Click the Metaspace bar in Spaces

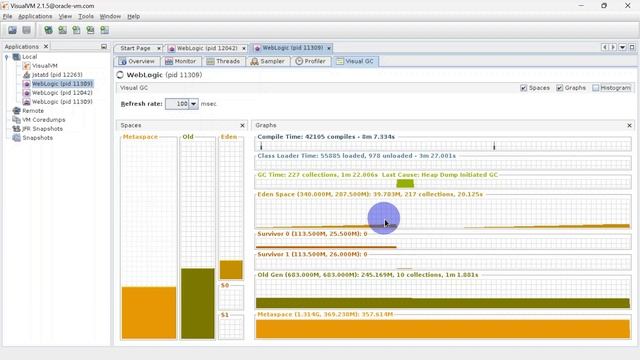tap(149, 313)
